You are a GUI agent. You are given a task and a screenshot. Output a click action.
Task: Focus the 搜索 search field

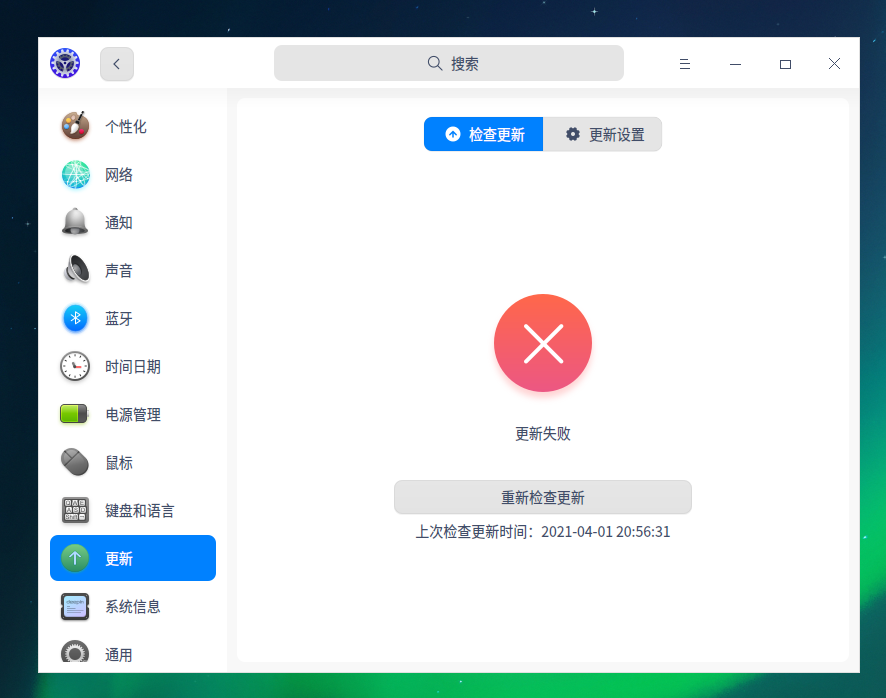[x=449, y=63]
